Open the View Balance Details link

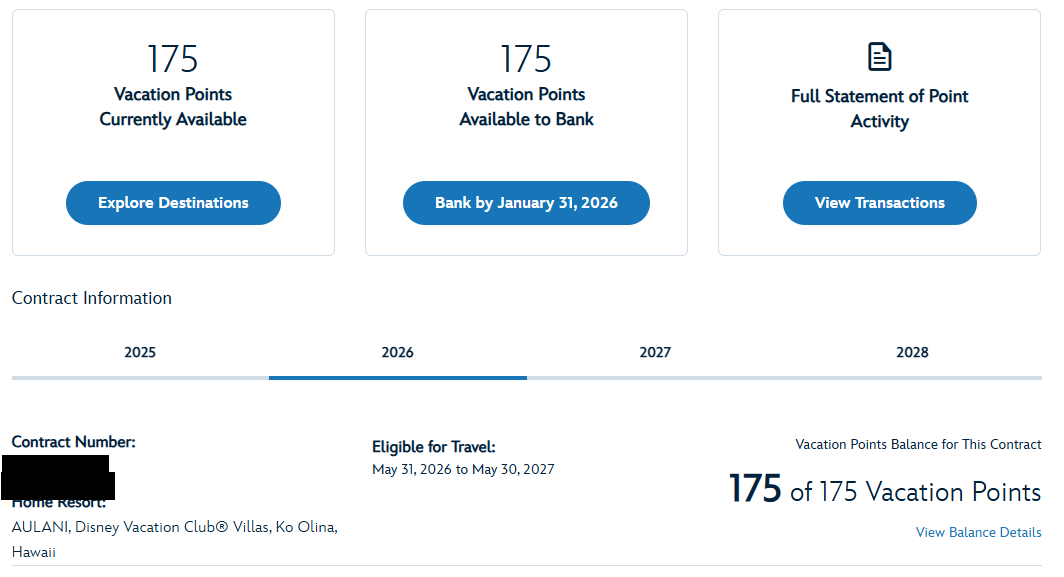(978, 533)
